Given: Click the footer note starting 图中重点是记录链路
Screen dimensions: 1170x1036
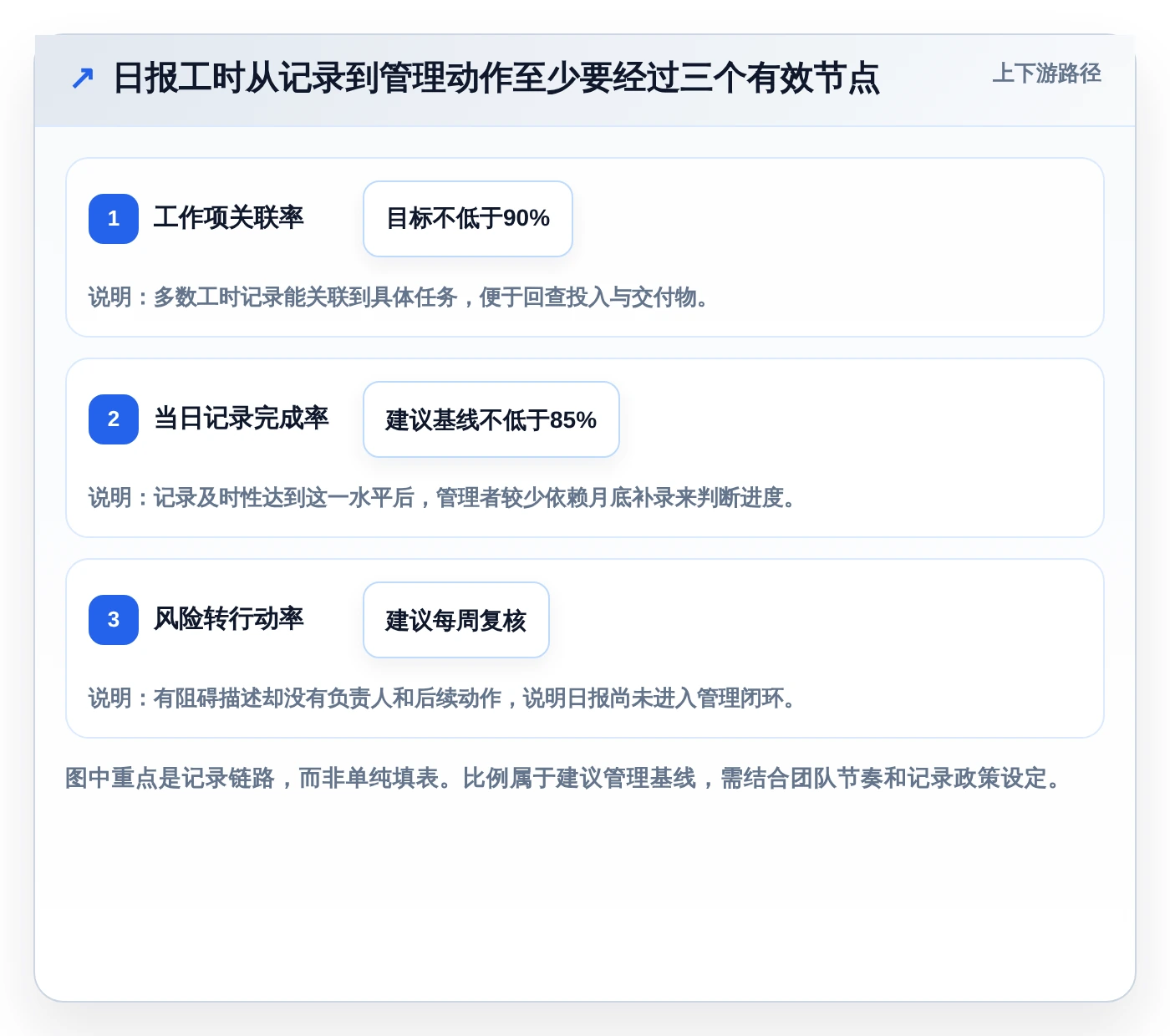Looking at the screenshot, I should (563, 779).
